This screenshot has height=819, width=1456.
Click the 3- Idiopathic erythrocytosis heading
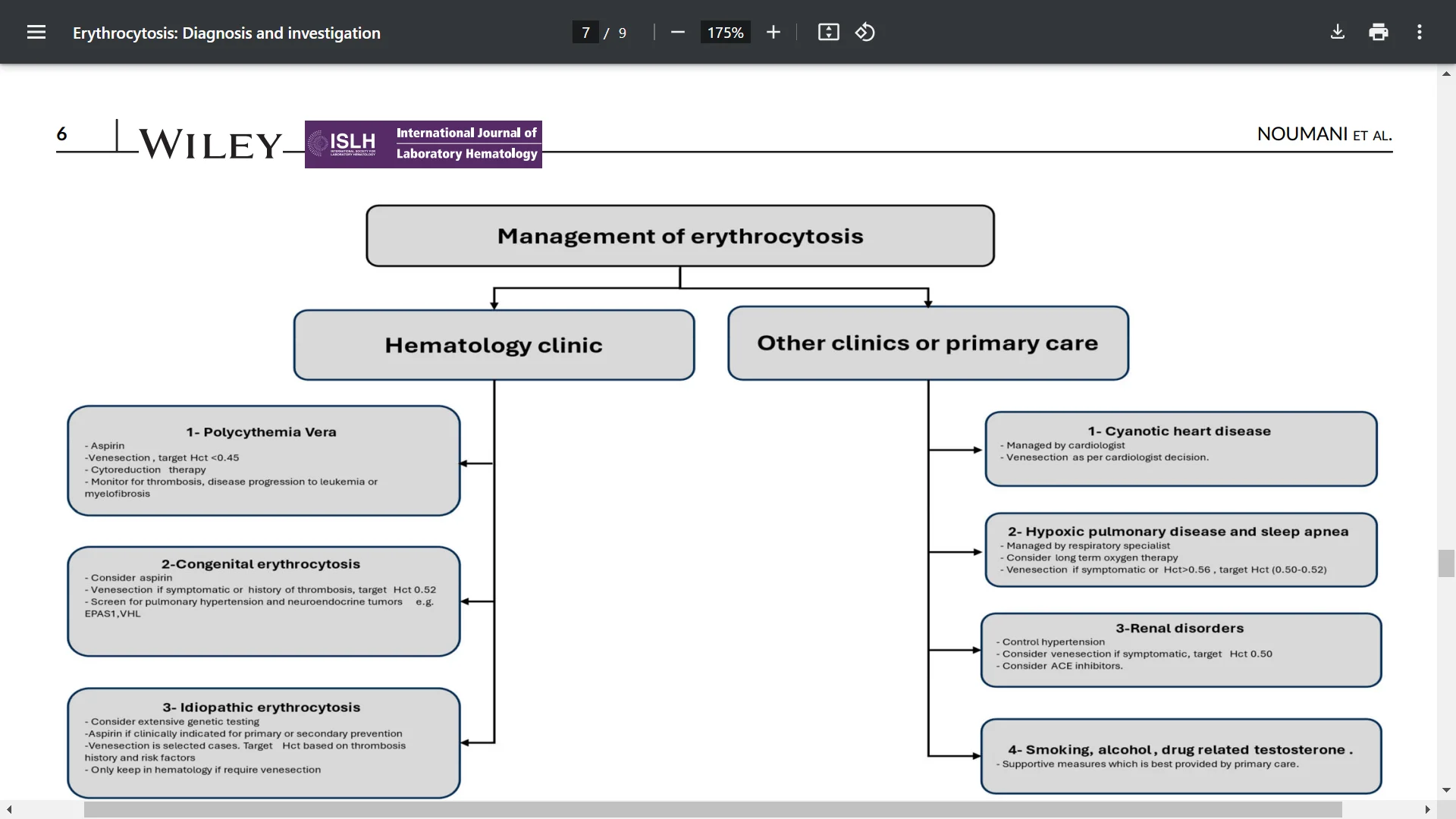point(262,708)
